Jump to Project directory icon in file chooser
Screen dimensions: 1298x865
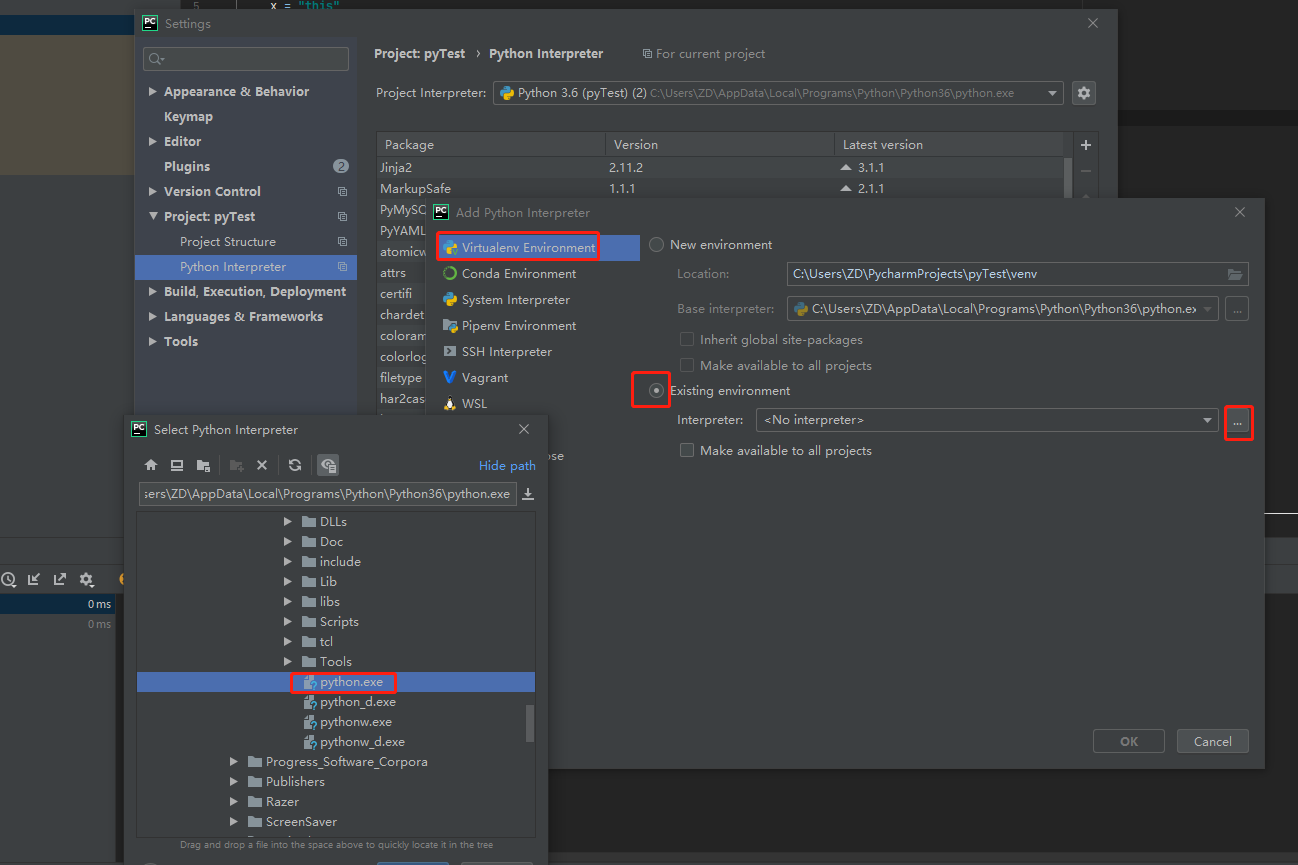[203, 465]
